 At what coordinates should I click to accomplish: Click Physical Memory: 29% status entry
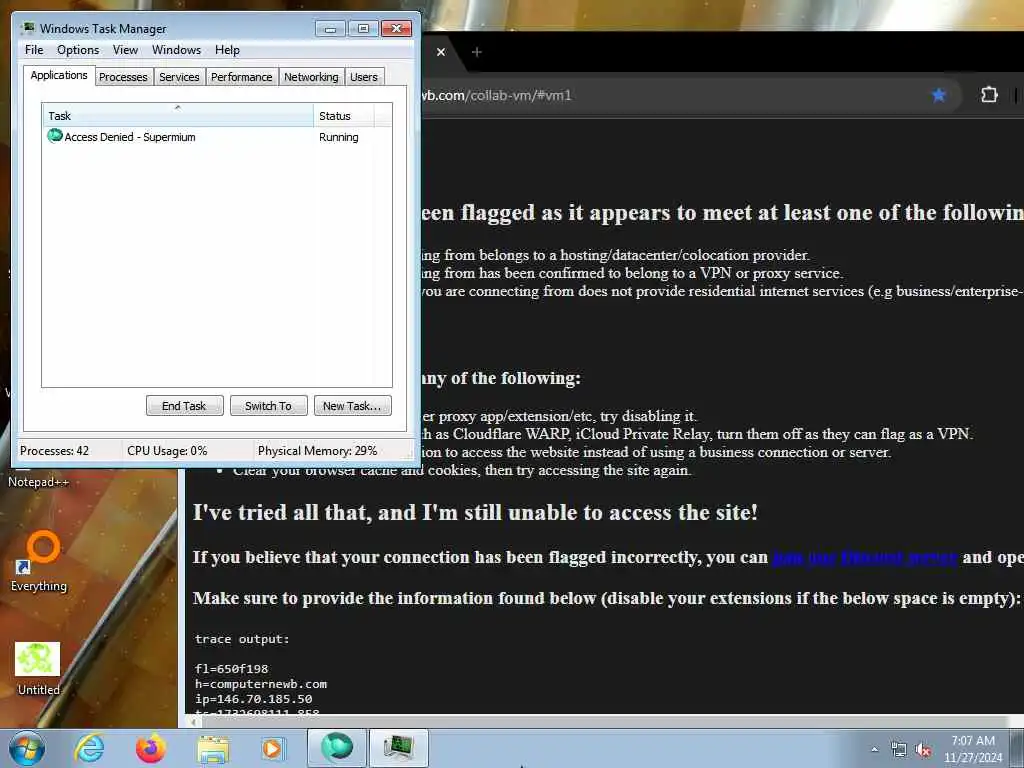coord(317,451)
